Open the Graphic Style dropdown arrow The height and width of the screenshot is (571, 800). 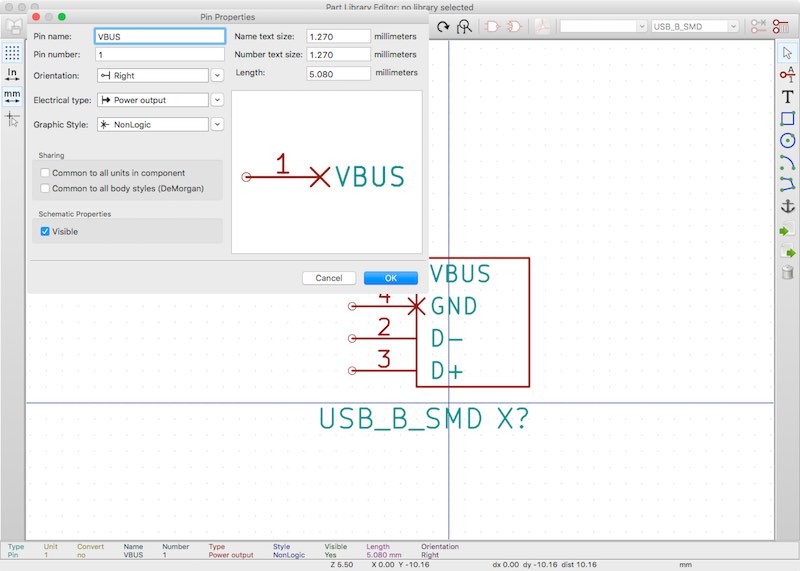[x=217, y=124]
